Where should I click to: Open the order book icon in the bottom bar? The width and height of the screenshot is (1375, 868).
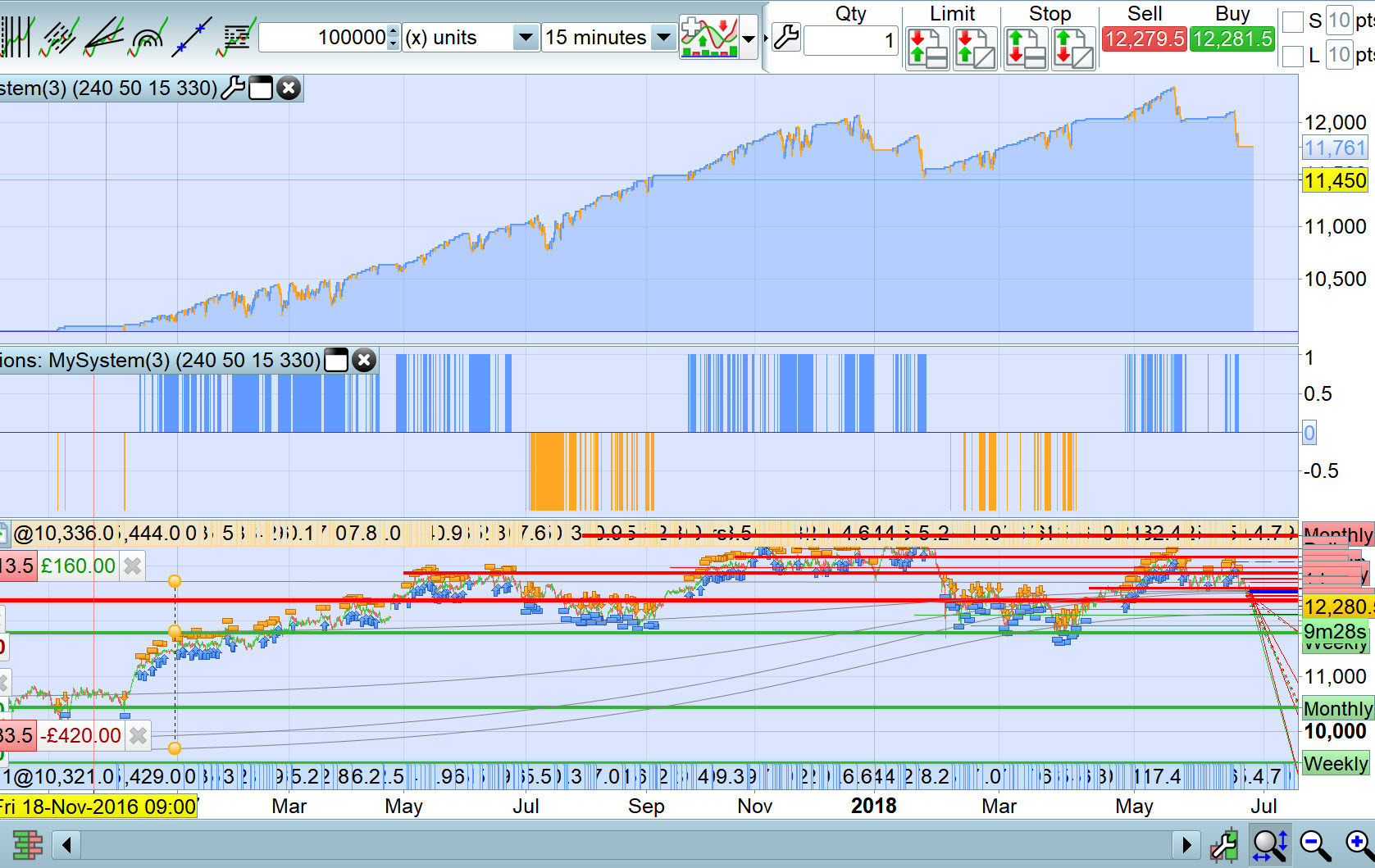tap(26, 845)
